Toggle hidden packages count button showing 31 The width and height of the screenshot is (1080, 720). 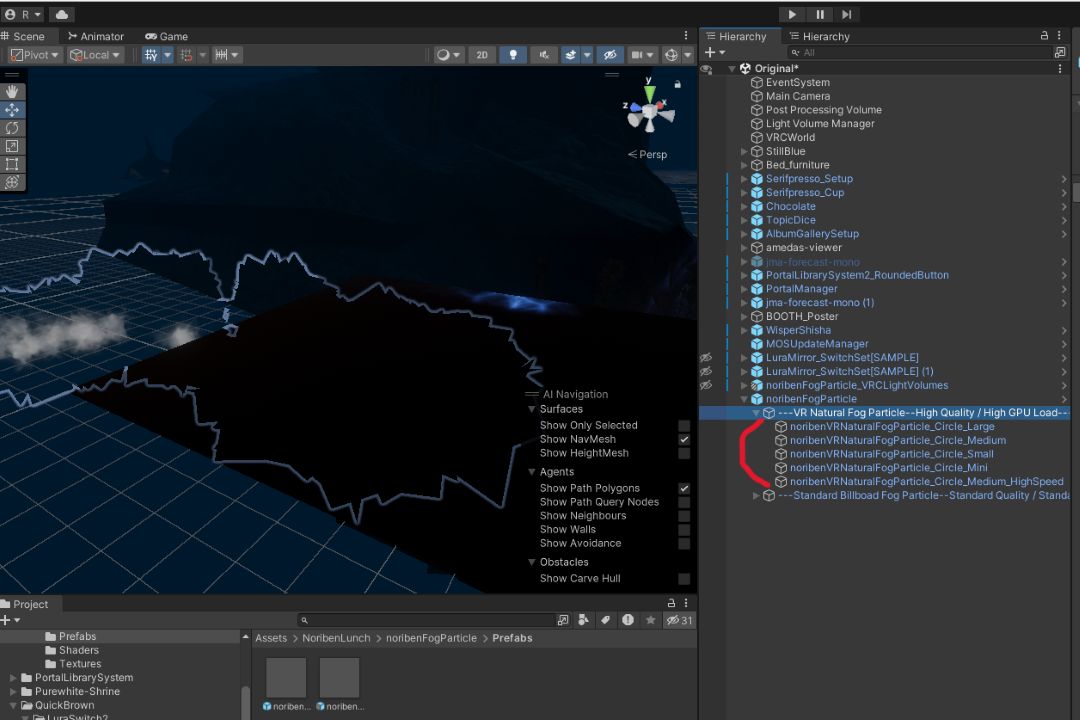click(679, 620)
